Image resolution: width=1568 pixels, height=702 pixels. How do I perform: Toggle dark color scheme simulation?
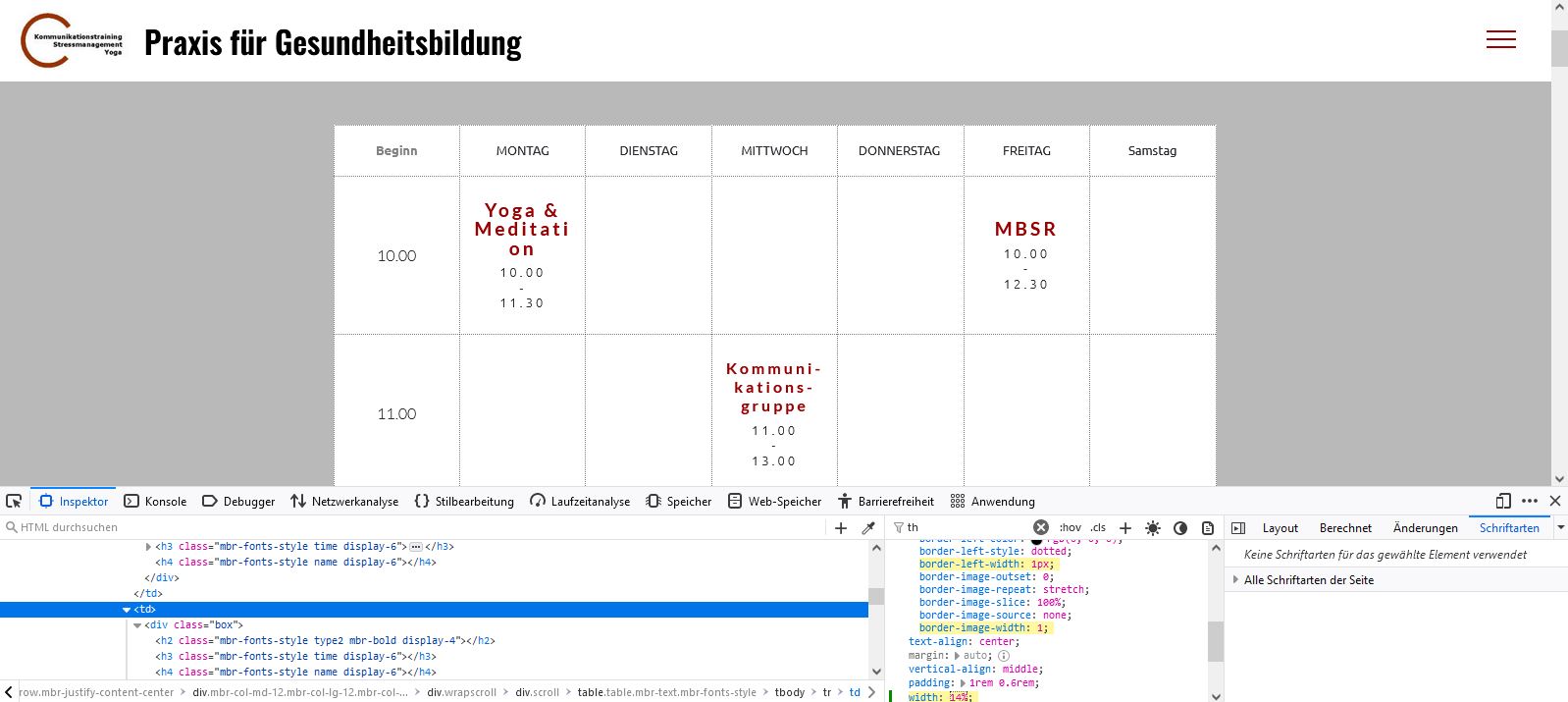pos(1180,527)
